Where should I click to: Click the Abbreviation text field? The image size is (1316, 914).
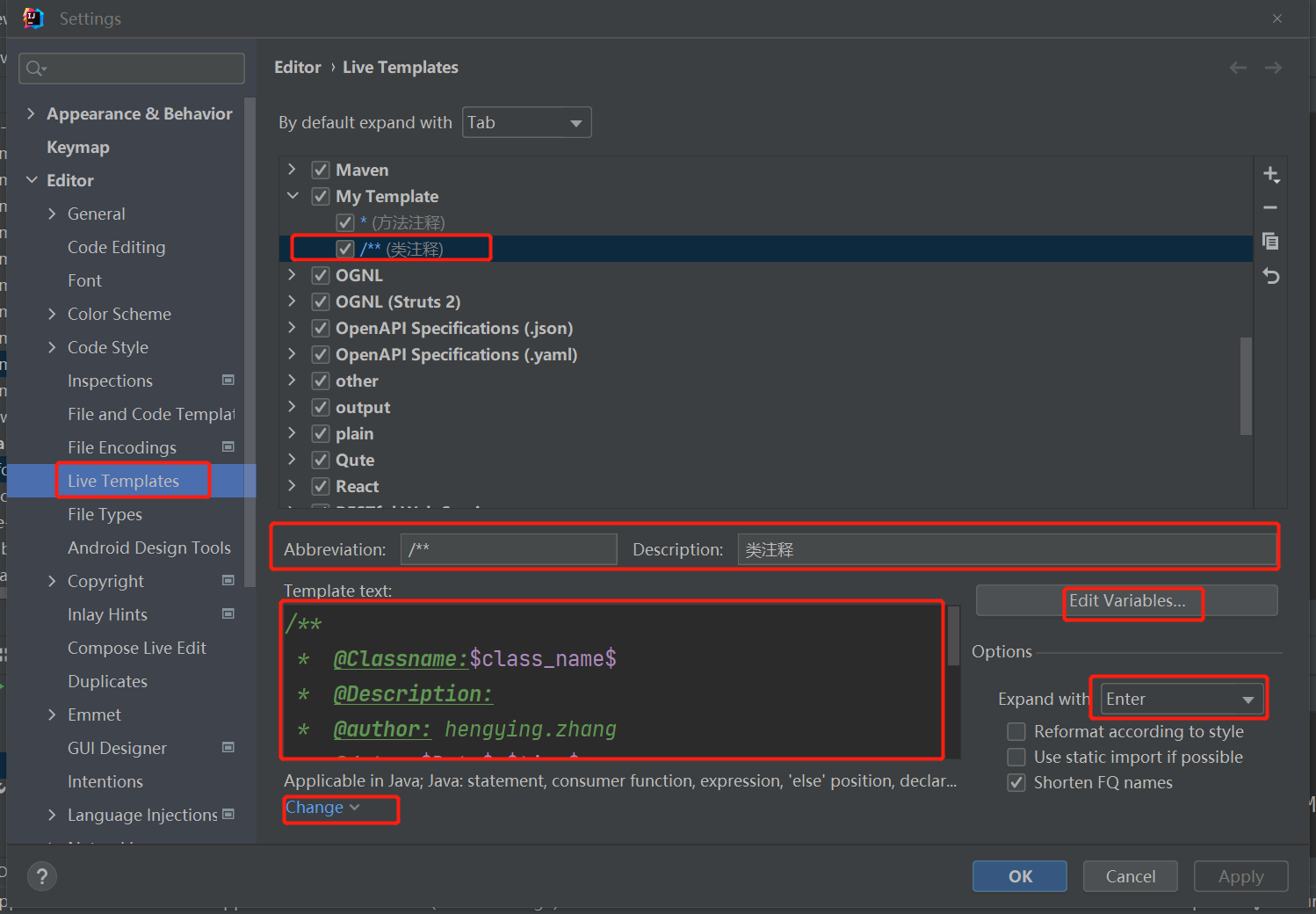click(509, 549)
